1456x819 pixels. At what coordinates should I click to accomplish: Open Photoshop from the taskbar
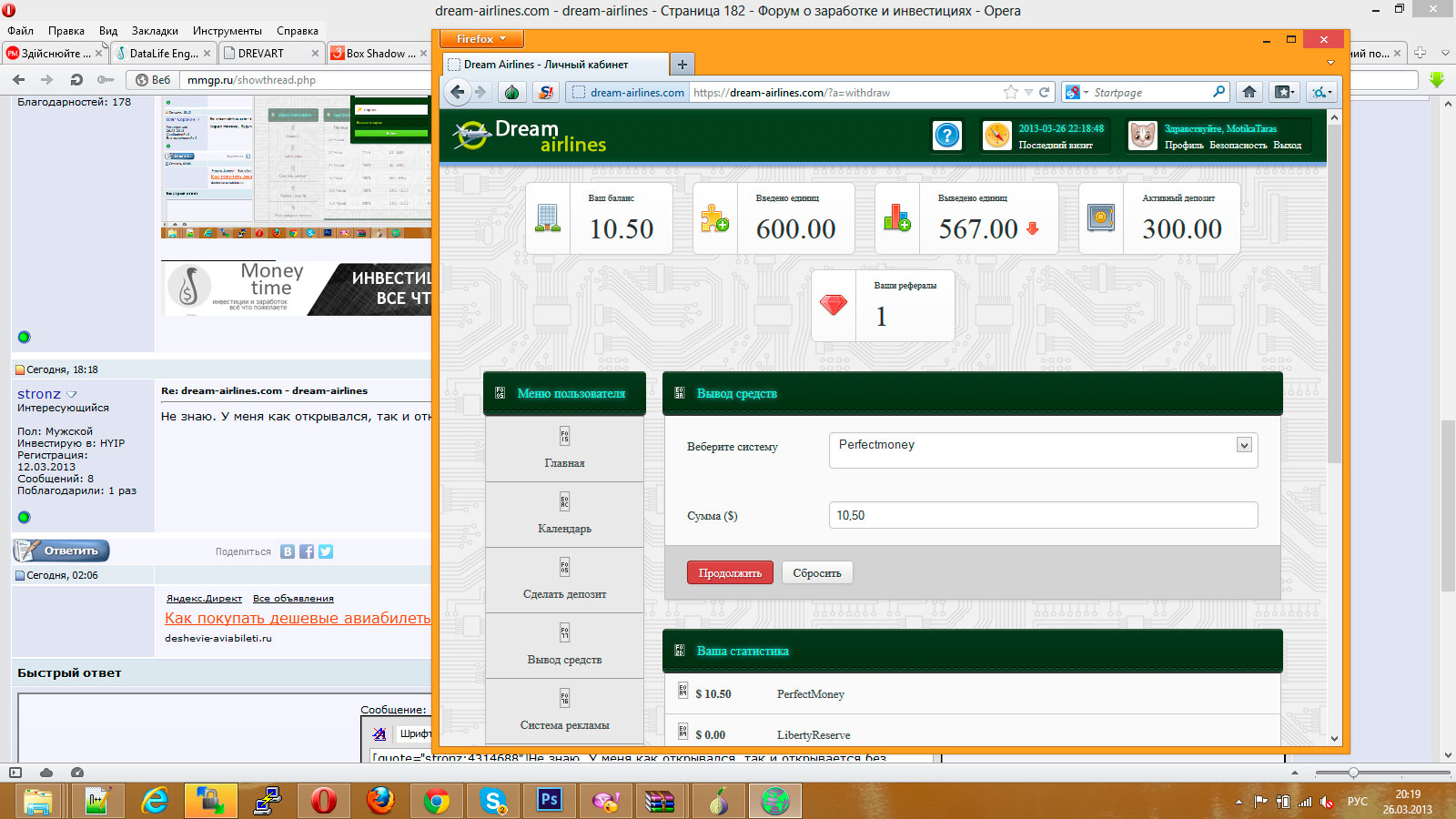(x=550, y=800)
